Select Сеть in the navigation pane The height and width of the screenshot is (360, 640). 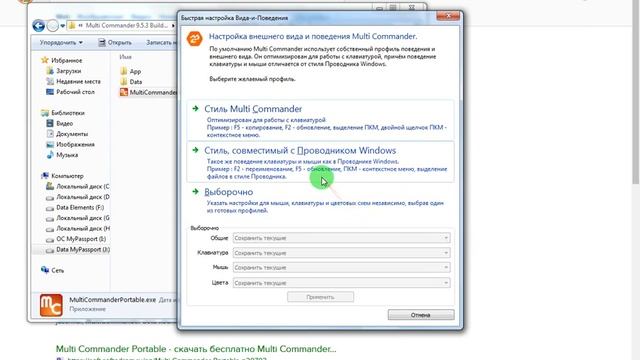coord(58,271)
